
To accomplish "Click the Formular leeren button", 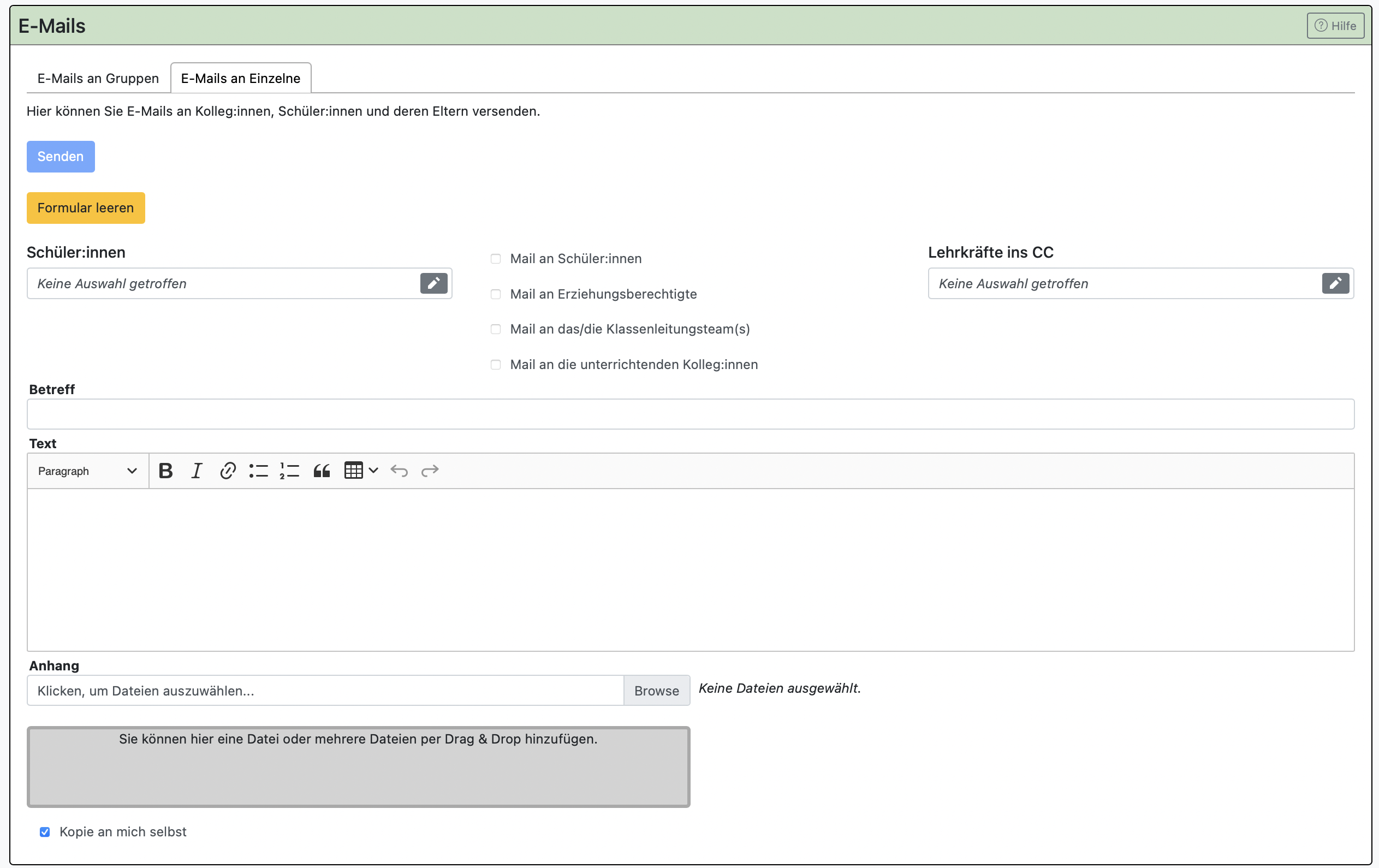I will click(x=85, y=208).
